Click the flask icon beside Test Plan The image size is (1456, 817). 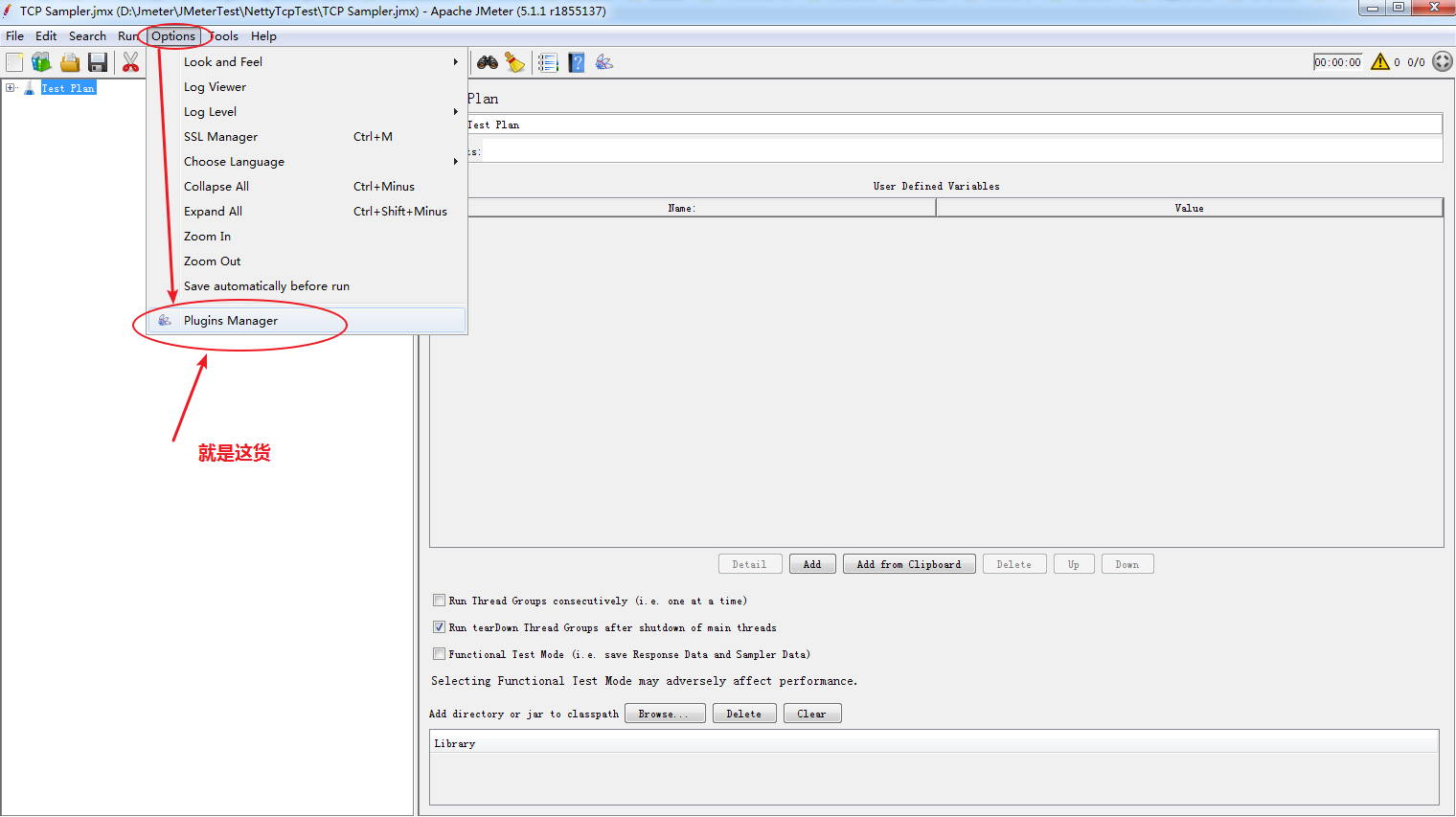[x=30, y=88]
